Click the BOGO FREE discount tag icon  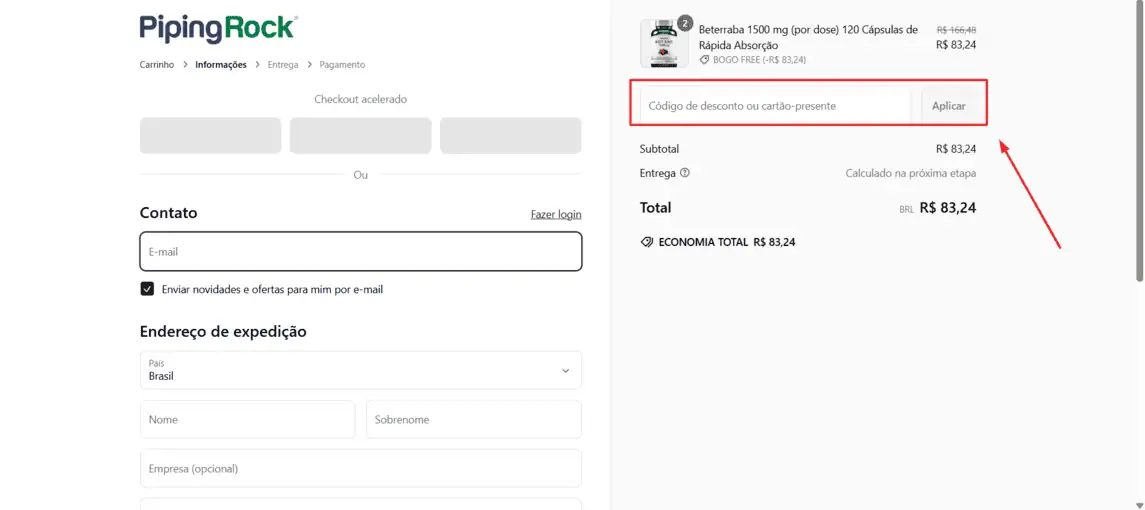pos(705,60)
